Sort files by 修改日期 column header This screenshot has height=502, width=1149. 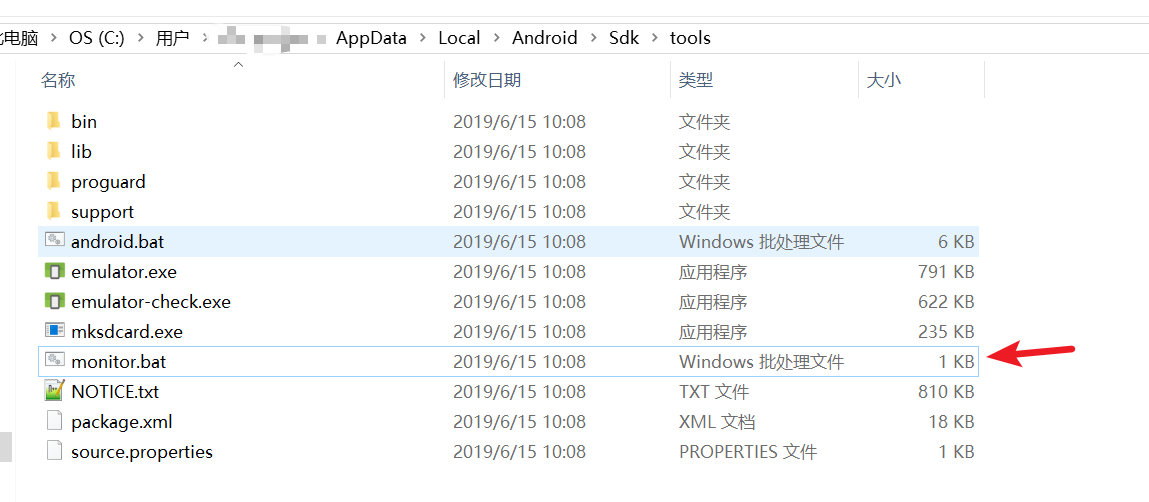pos(487,80)
